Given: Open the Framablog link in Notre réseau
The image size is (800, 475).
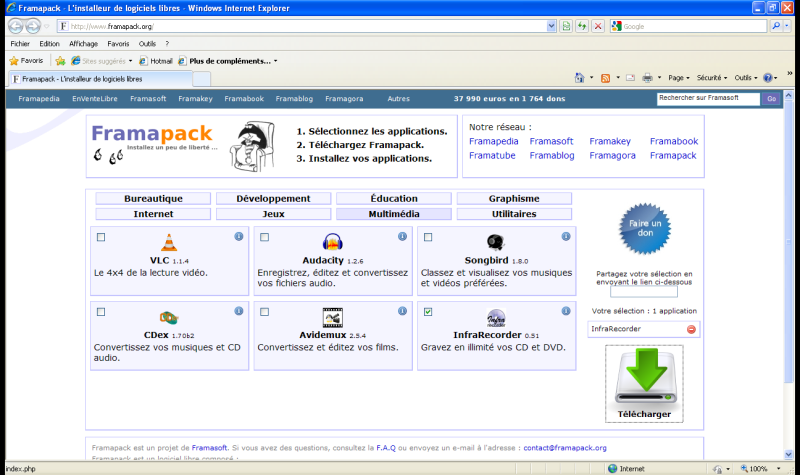Looking at the screenshot, I should pos(552,156).
